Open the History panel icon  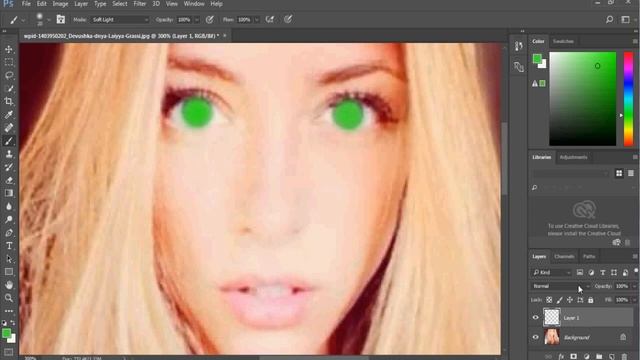click(x=519, y=46)
